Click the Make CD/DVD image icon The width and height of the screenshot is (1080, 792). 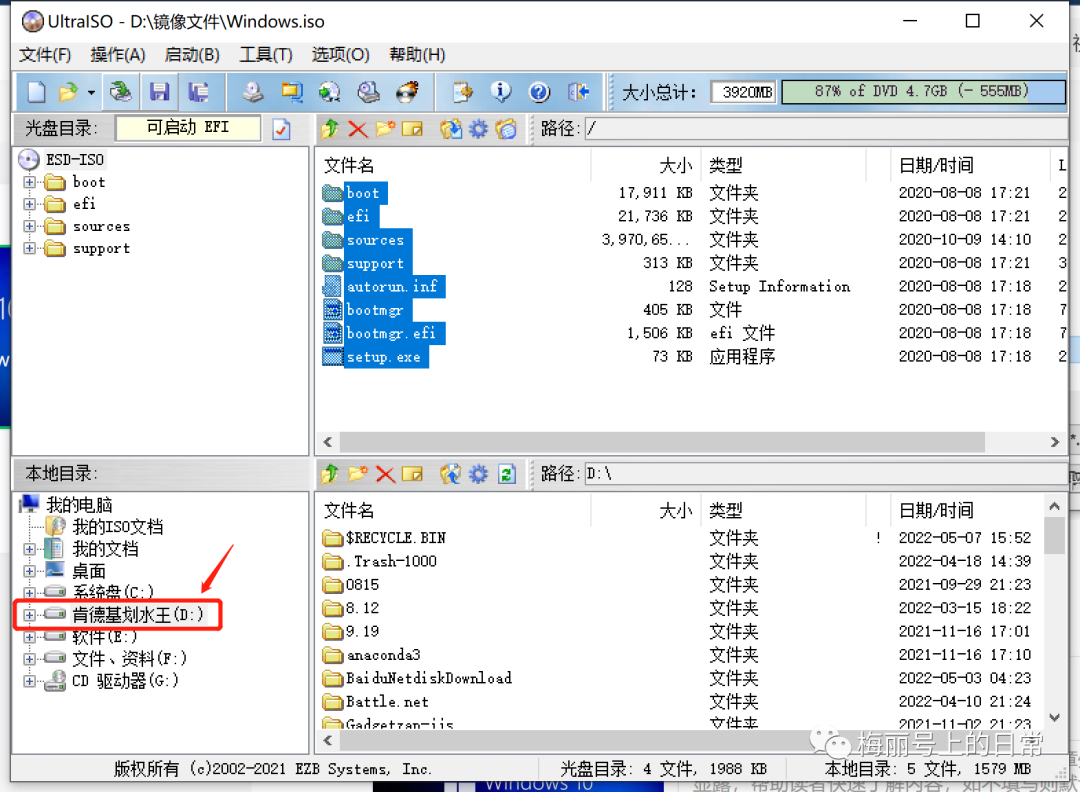(253, 92)
